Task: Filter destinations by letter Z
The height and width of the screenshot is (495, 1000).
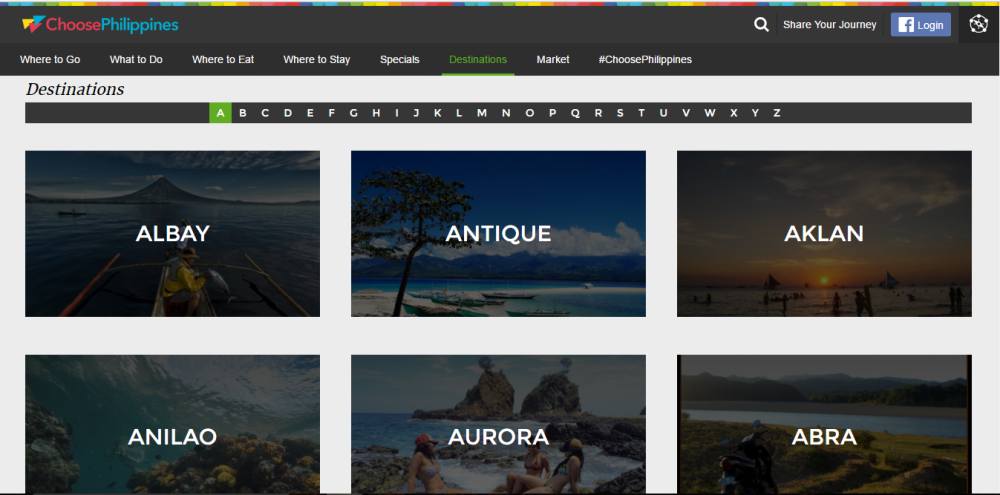Action: pos(777,113)
